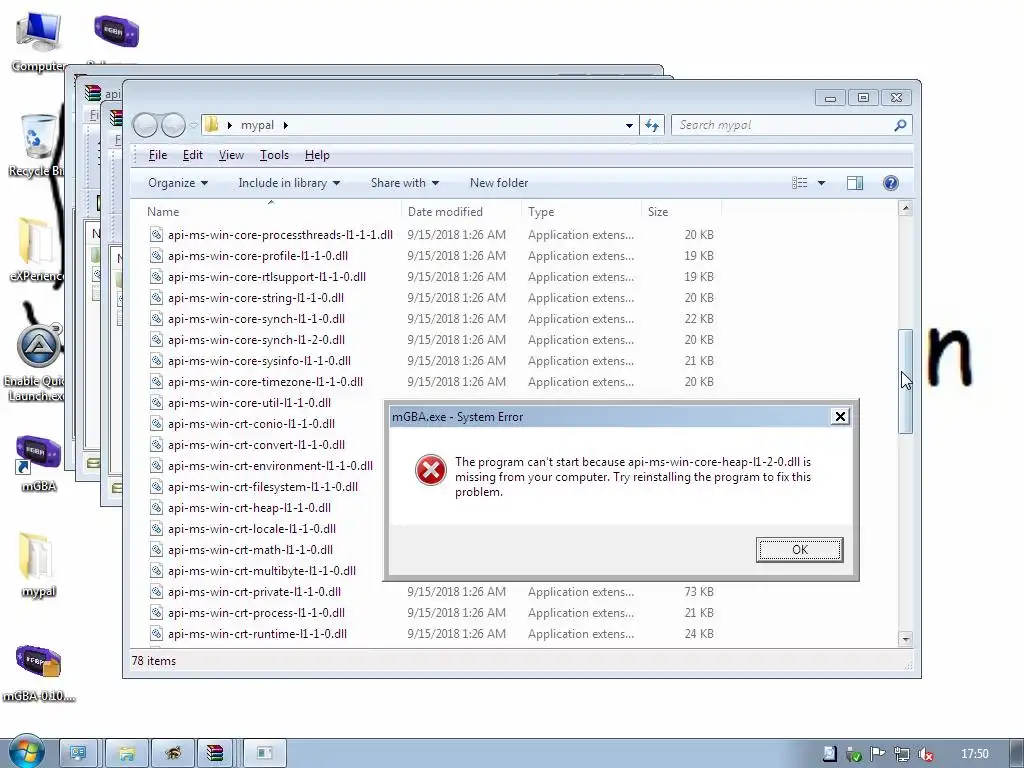1024x768 pixels.
Task: Open the view options dropdown arrow
Action: pyautogui.click(x=822, y=183)
